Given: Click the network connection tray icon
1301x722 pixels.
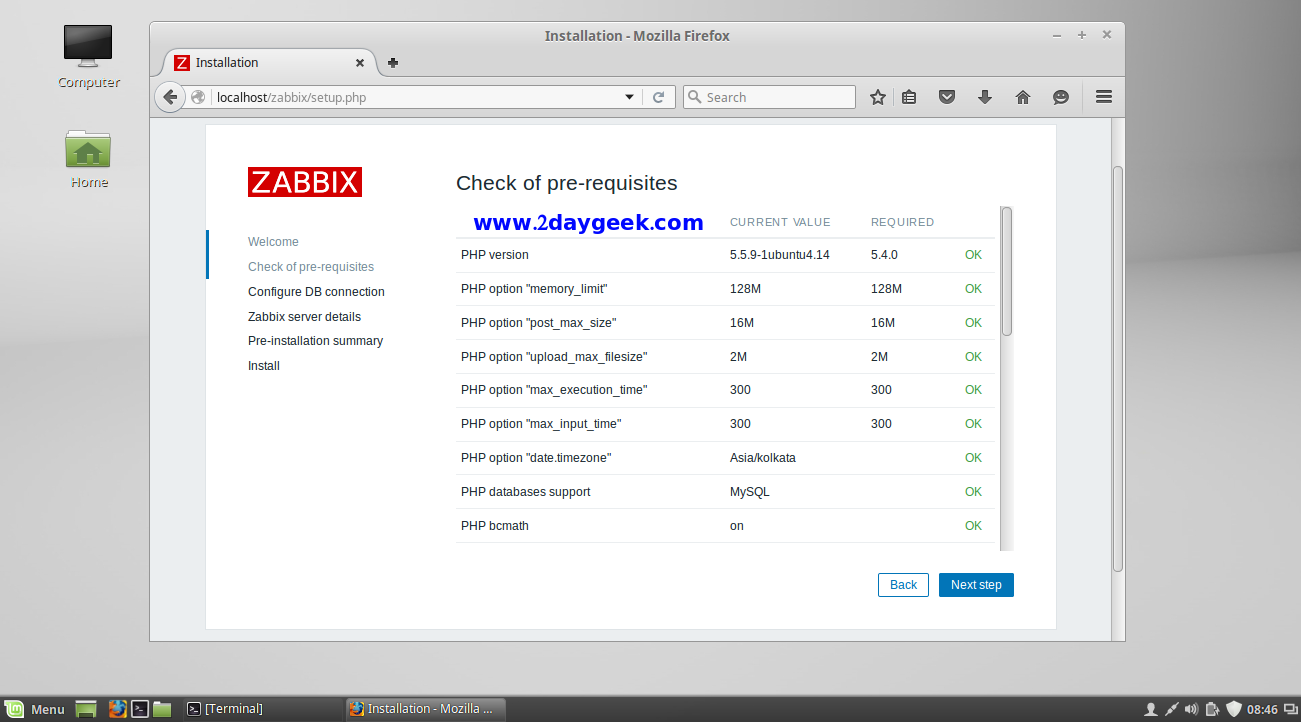Looking at the screenshot, I should tap(1170, 709).
